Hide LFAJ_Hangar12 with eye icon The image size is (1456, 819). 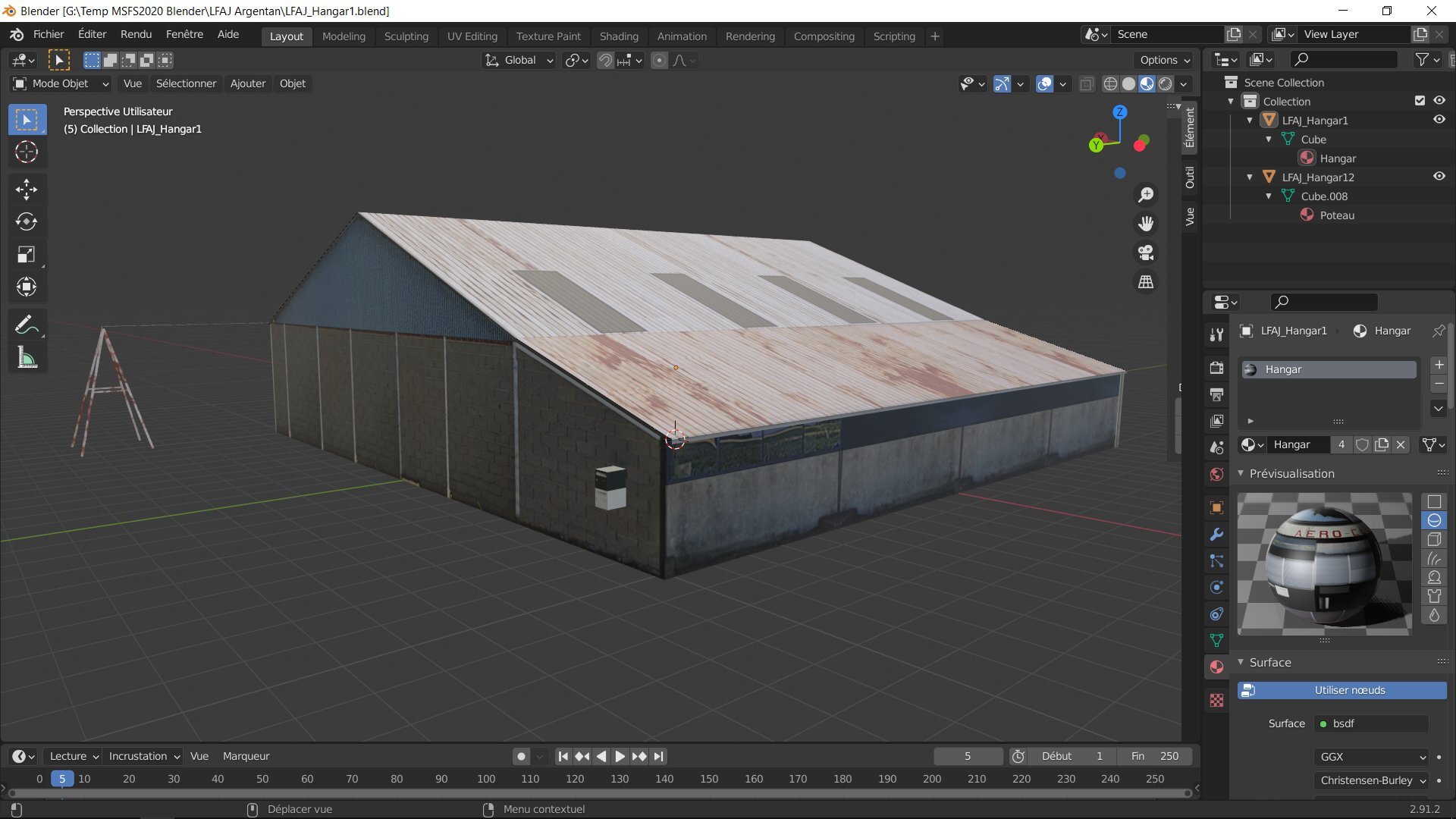point(1439,177)
